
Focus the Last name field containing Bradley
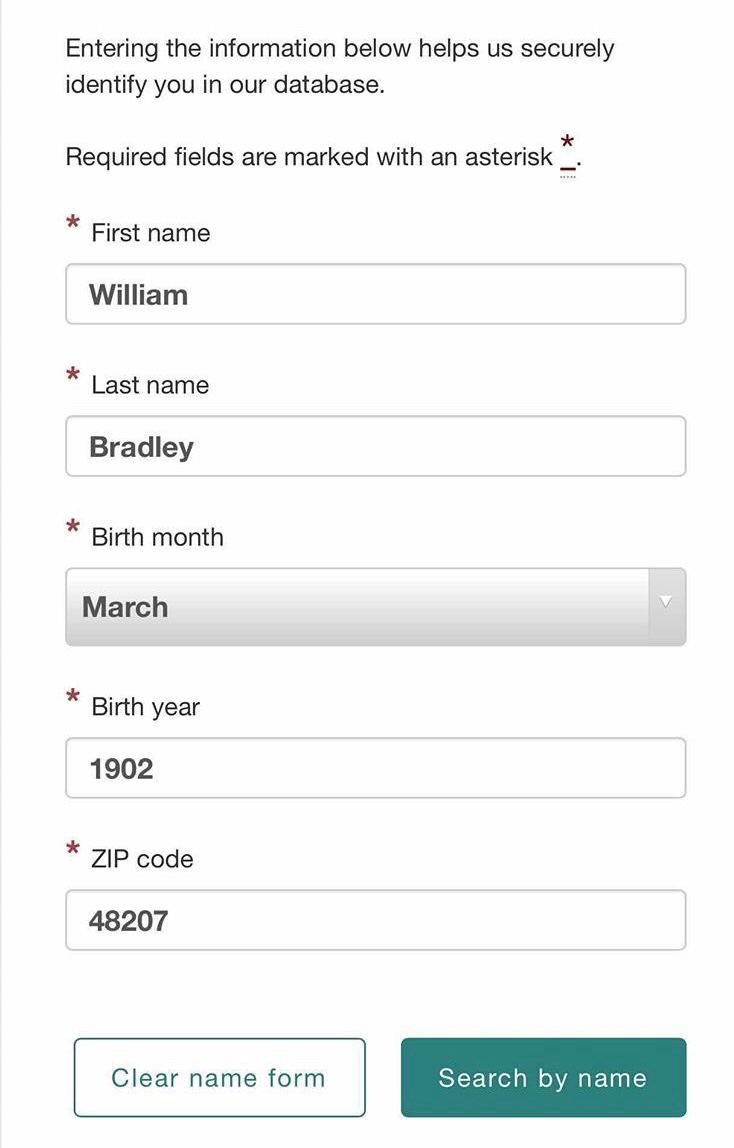point(375,446)
